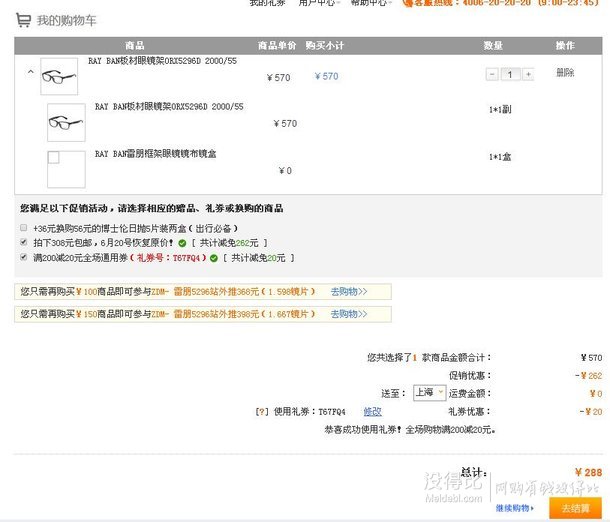Open the 上海 delivery city dropdown
The image size is (610, 522).
(429, 392)
